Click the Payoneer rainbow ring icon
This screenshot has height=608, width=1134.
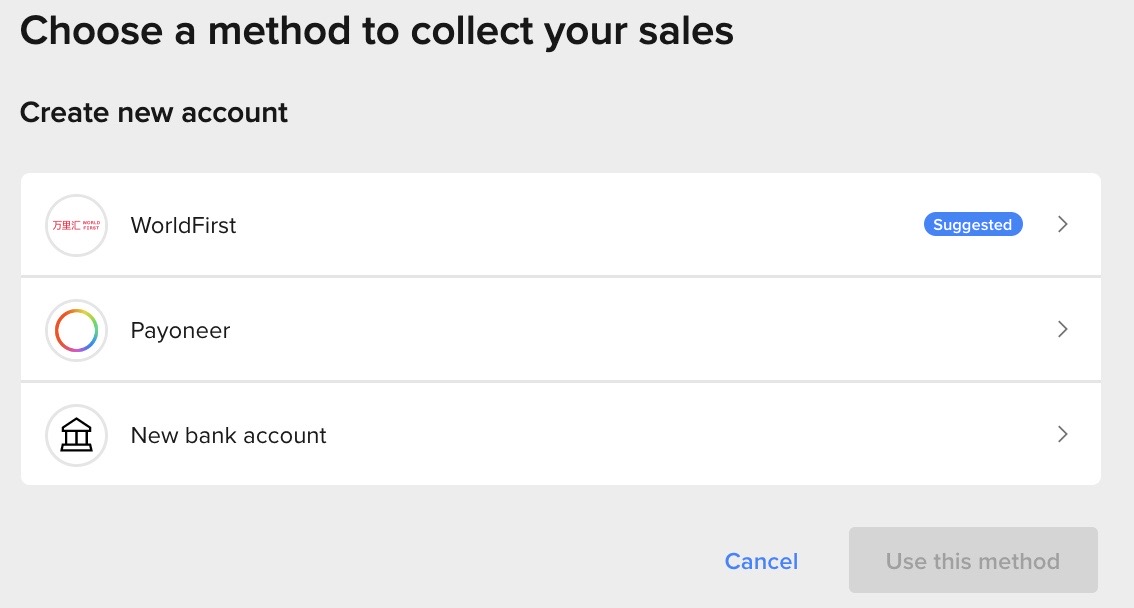pos(76,330)
